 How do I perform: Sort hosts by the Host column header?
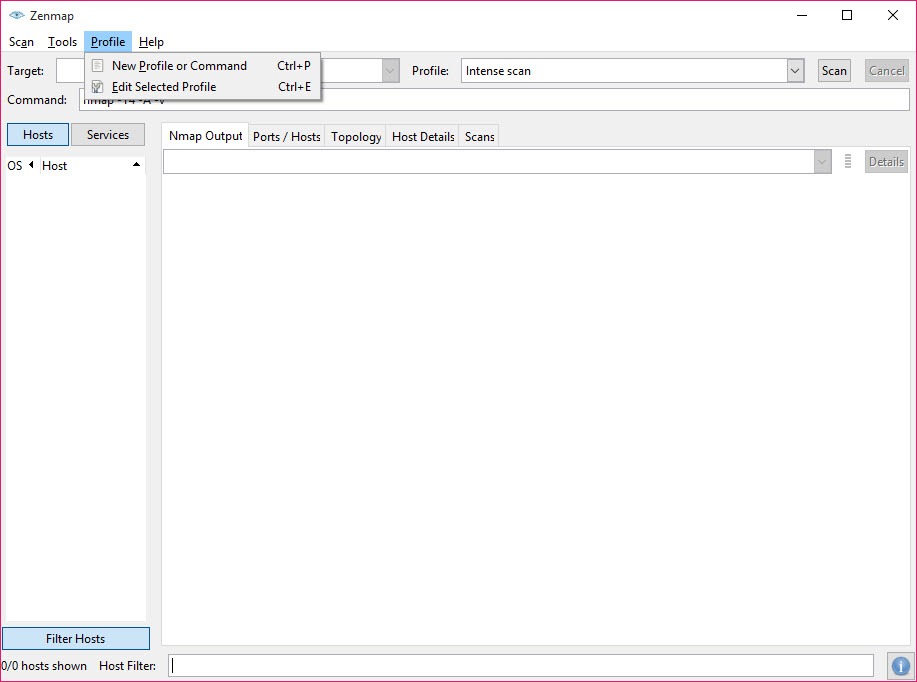[92, 166]
